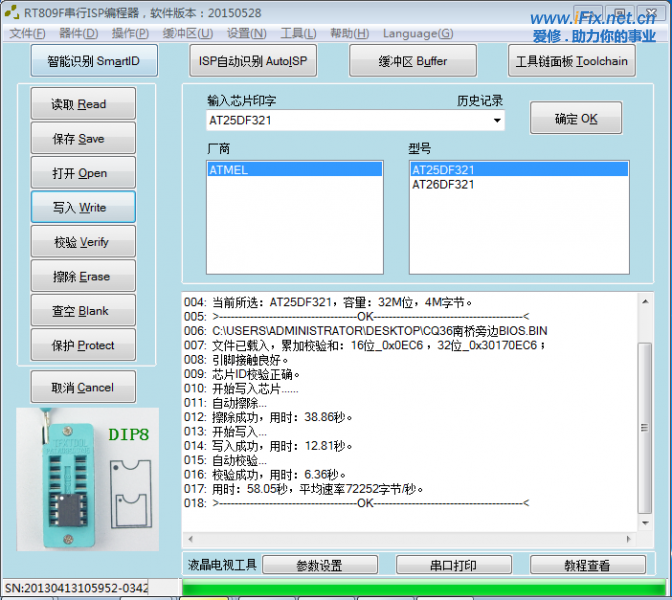This screenshot has height=600, width=672.
Task: Click log line 017 average speed
Action: 303,489
